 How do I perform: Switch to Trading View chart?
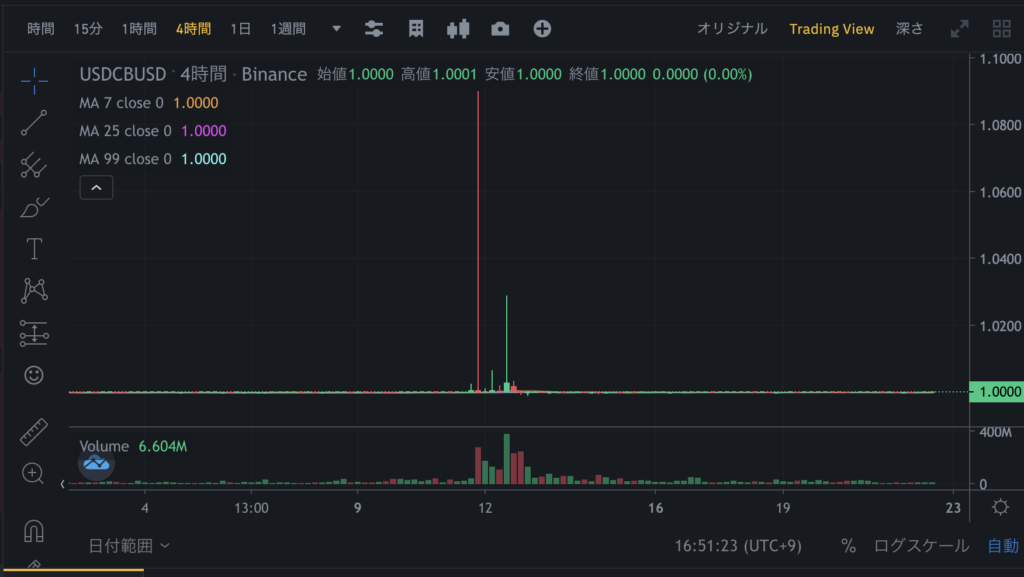831,29
